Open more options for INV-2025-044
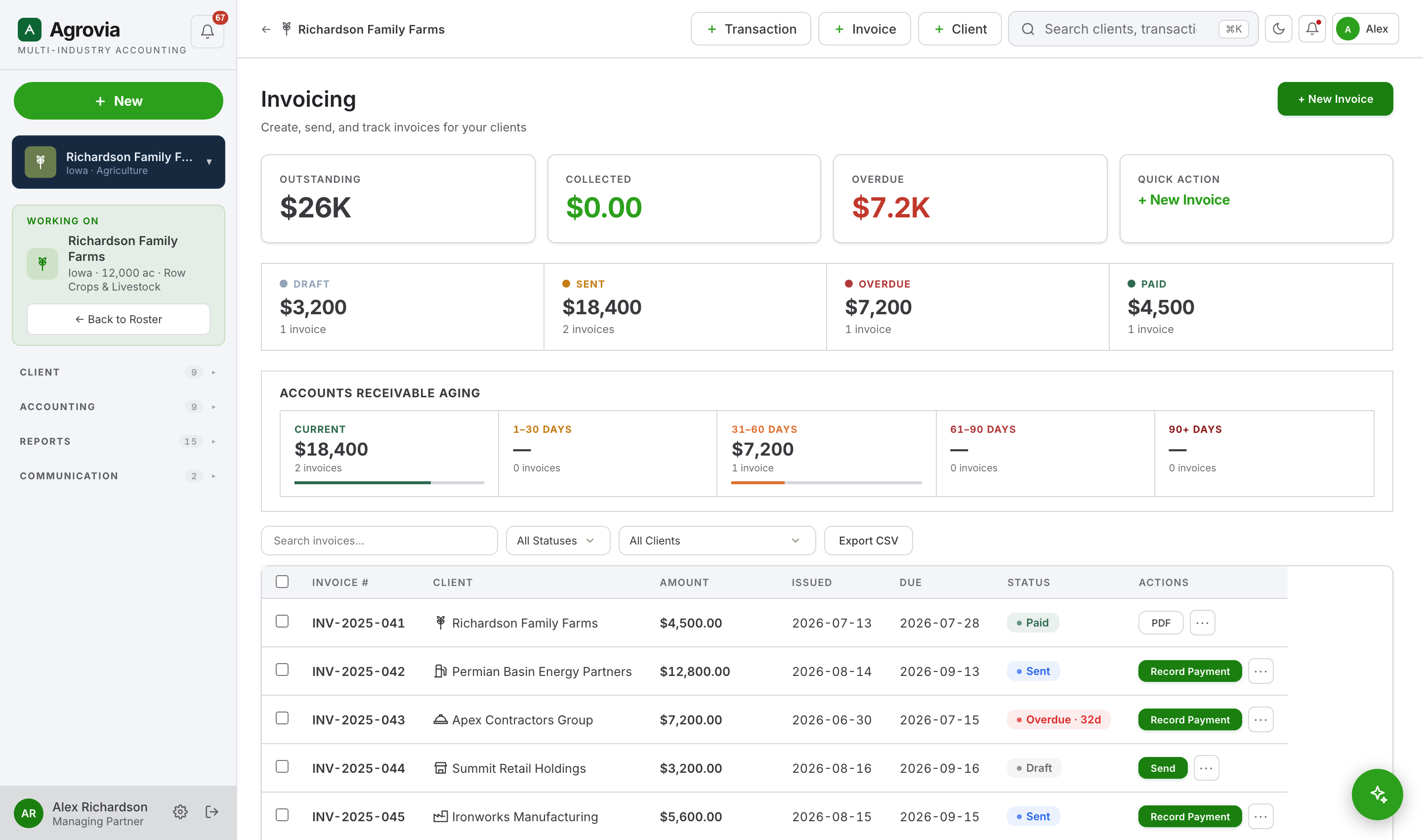The image size is (1423, 840). pyautogui.click(x=1206, y=768)
